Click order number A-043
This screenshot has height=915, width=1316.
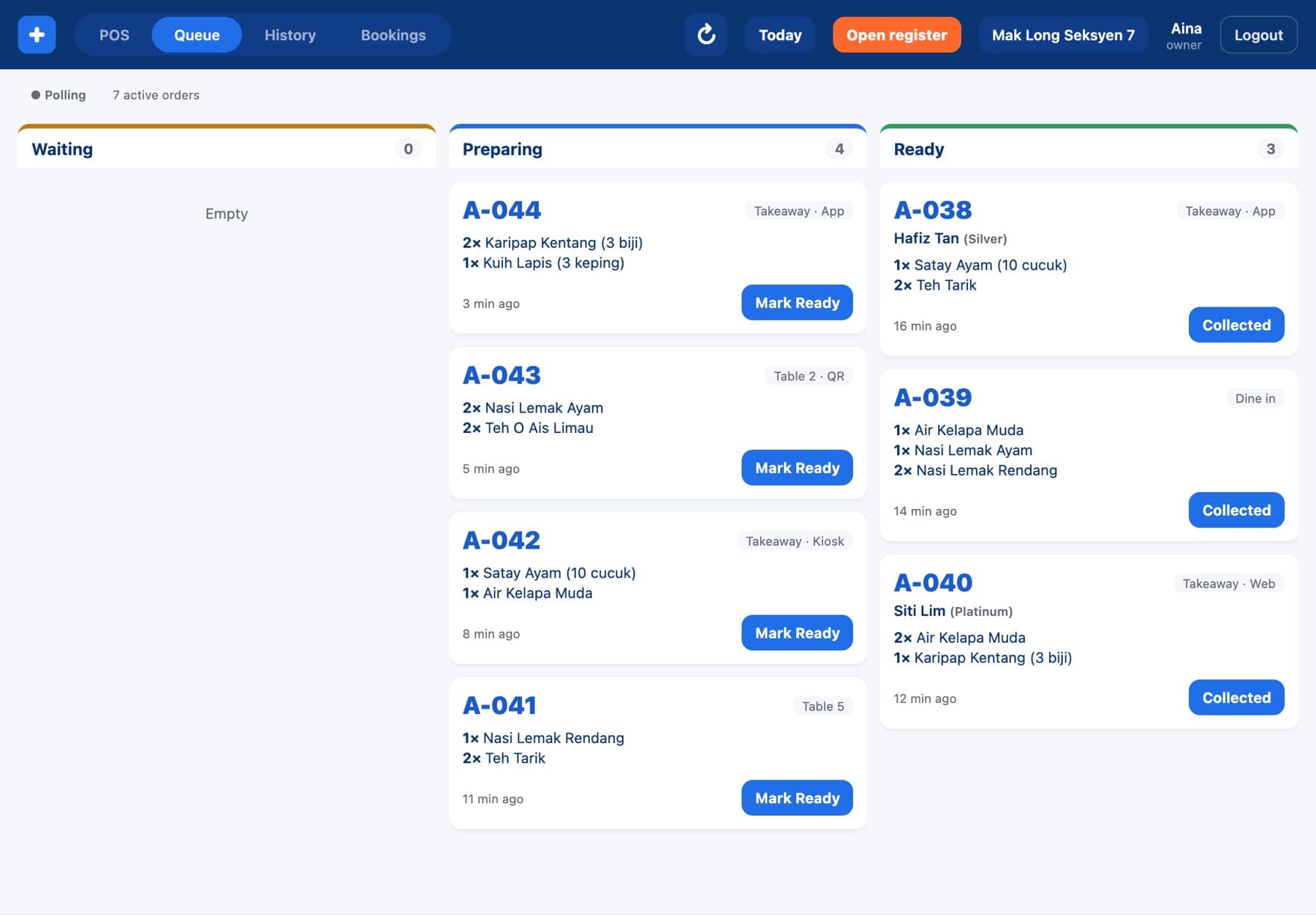[502, 376]
